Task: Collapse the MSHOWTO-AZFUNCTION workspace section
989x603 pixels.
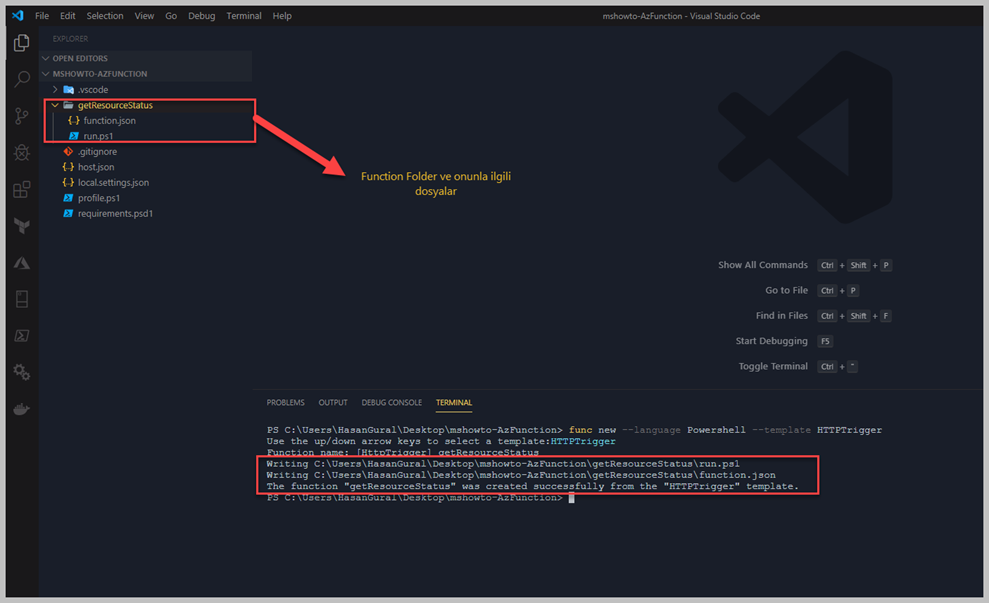Action: coord(45,74)
